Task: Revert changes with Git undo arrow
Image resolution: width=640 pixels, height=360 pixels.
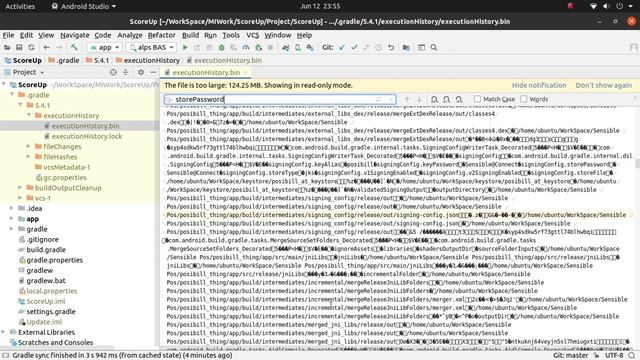Action: 391,47
